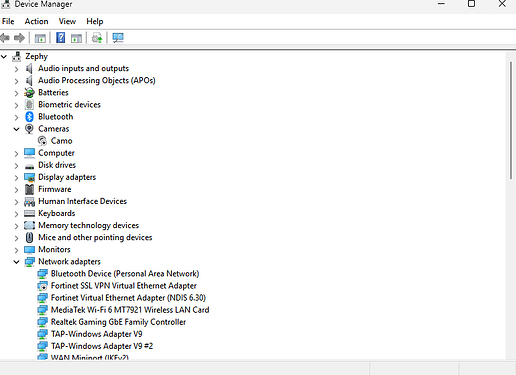This screenshot has width=516, height=375.
Task: Select Bluetooth Device (Personal Area Network)
Action: coord(125,274)
